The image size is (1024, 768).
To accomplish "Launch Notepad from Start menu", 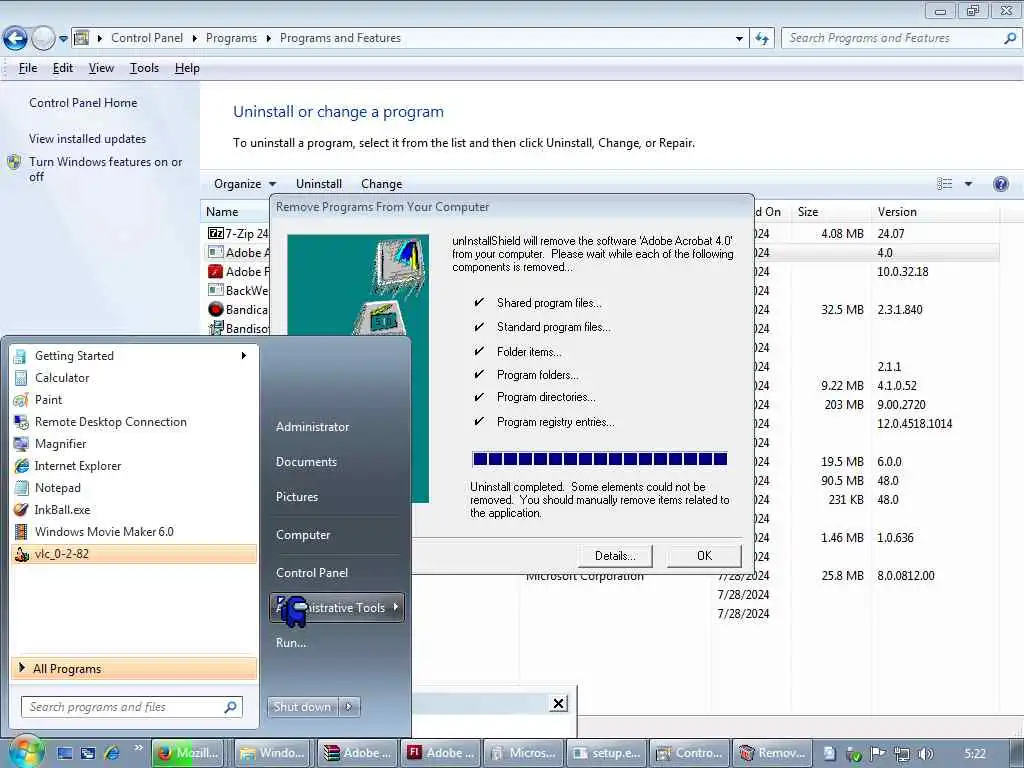I will point(134,488).
